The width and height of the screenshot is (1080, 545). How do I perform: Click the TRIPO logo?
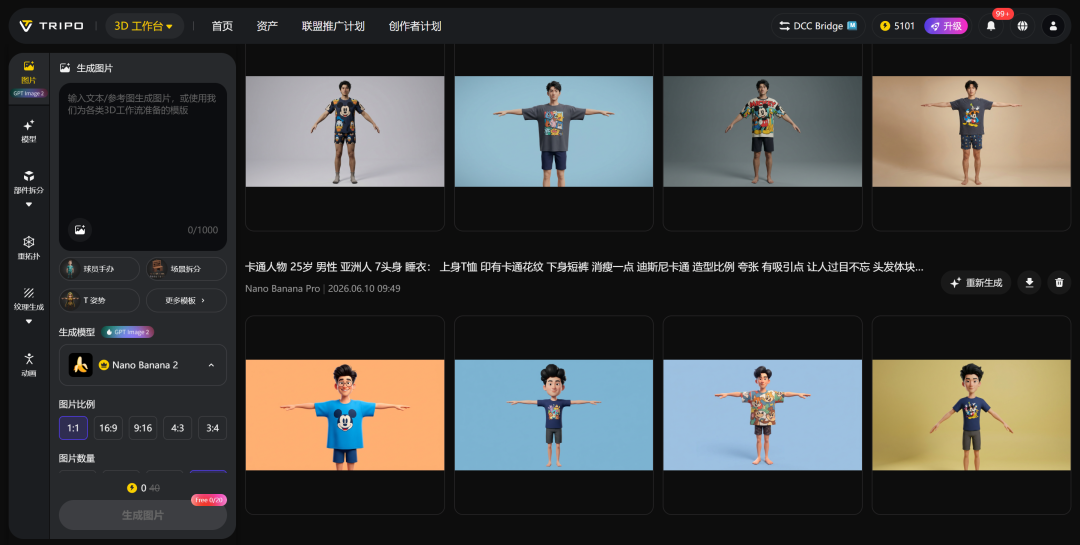51,25
